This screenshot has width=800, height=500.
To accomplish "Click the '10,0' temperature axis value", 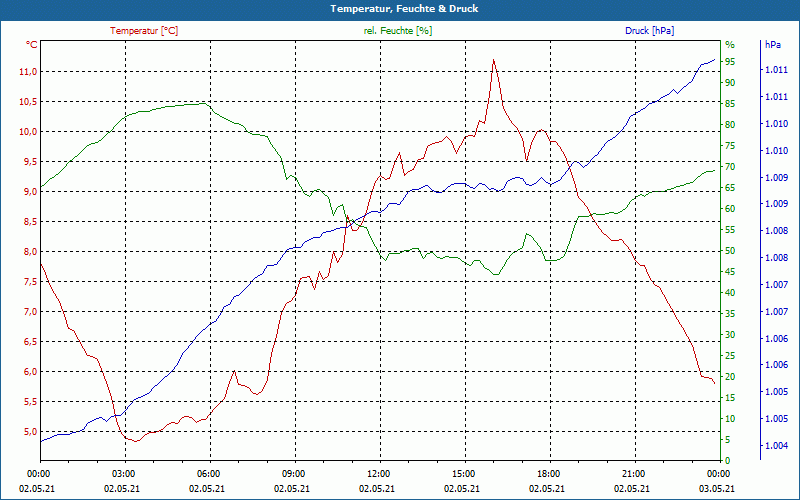I will click(28, 132).
